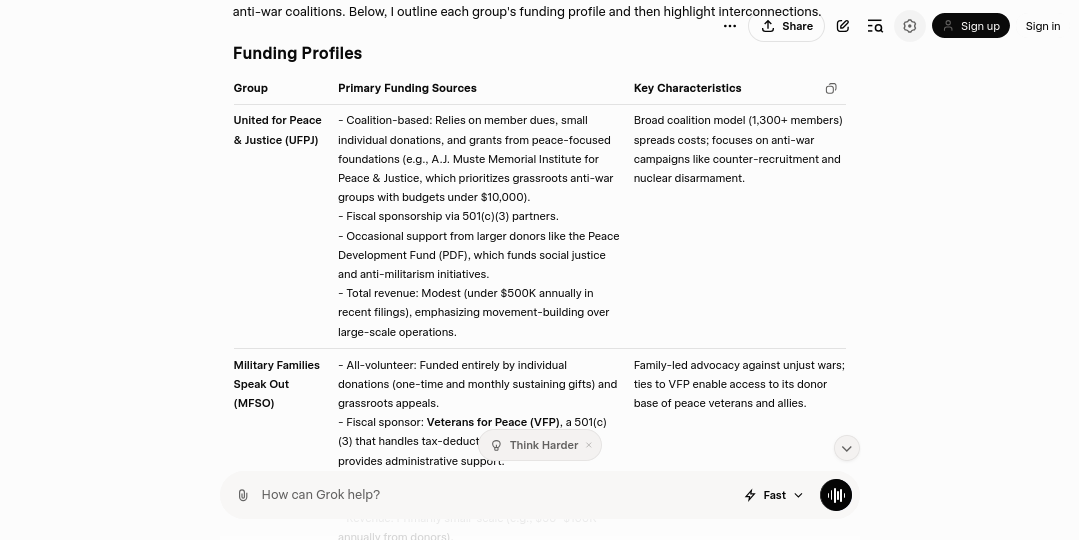Attach a file with paperclip icon

[243, 495]
